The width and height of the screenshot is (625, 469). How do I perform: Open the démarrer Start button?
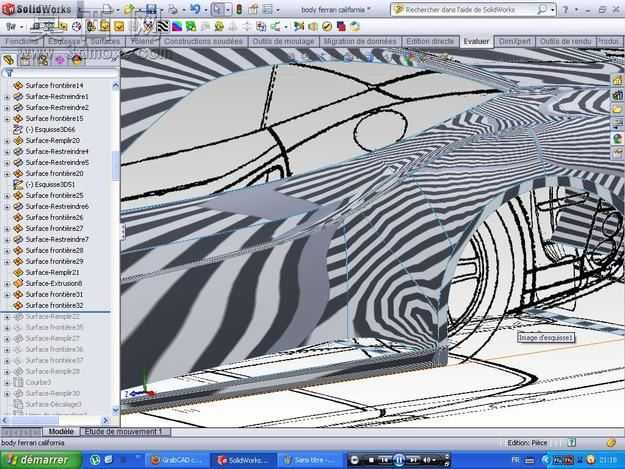click(40, 460)
